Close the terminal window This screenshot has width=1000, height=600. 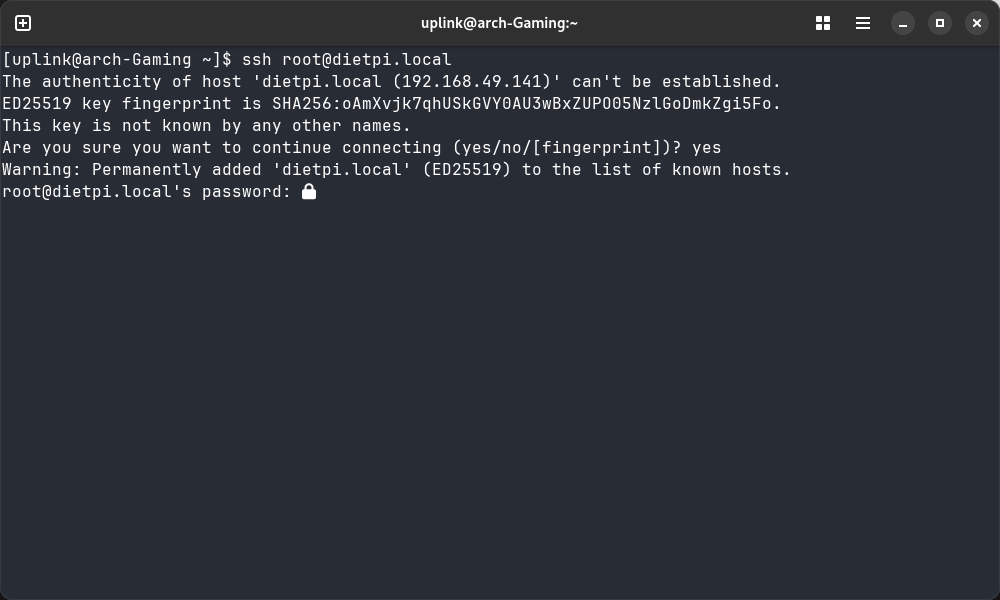point(977,23)
